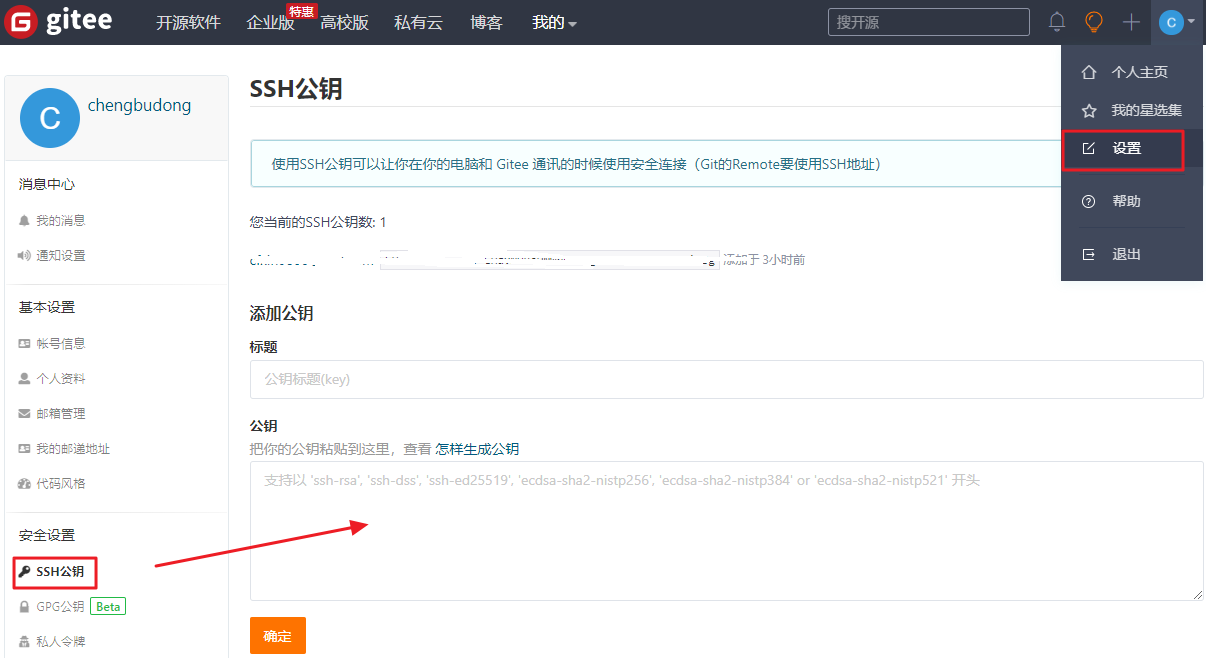Click the 添加公钥 heading

(281, 313)
